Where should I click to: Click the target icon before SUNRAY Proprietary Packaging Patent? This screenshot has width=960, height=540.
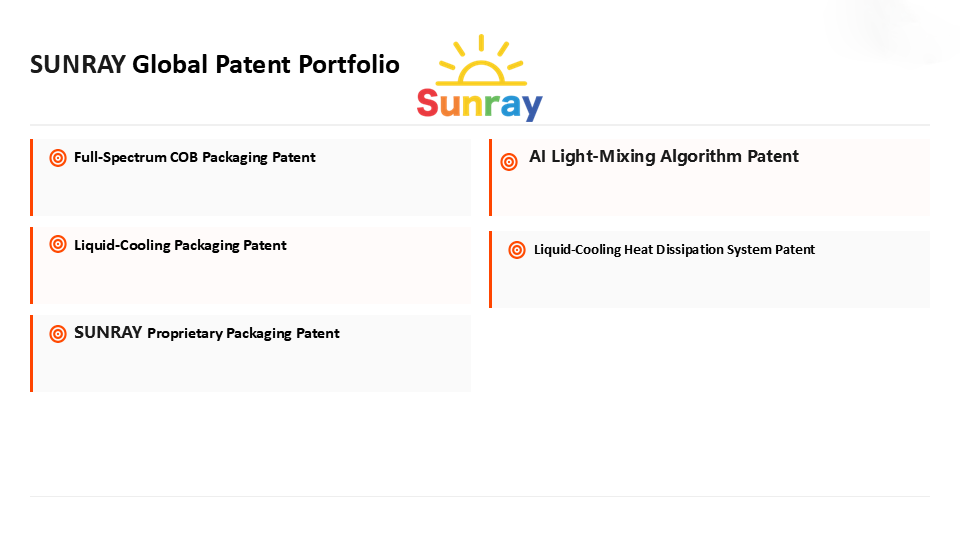[58, 334]
